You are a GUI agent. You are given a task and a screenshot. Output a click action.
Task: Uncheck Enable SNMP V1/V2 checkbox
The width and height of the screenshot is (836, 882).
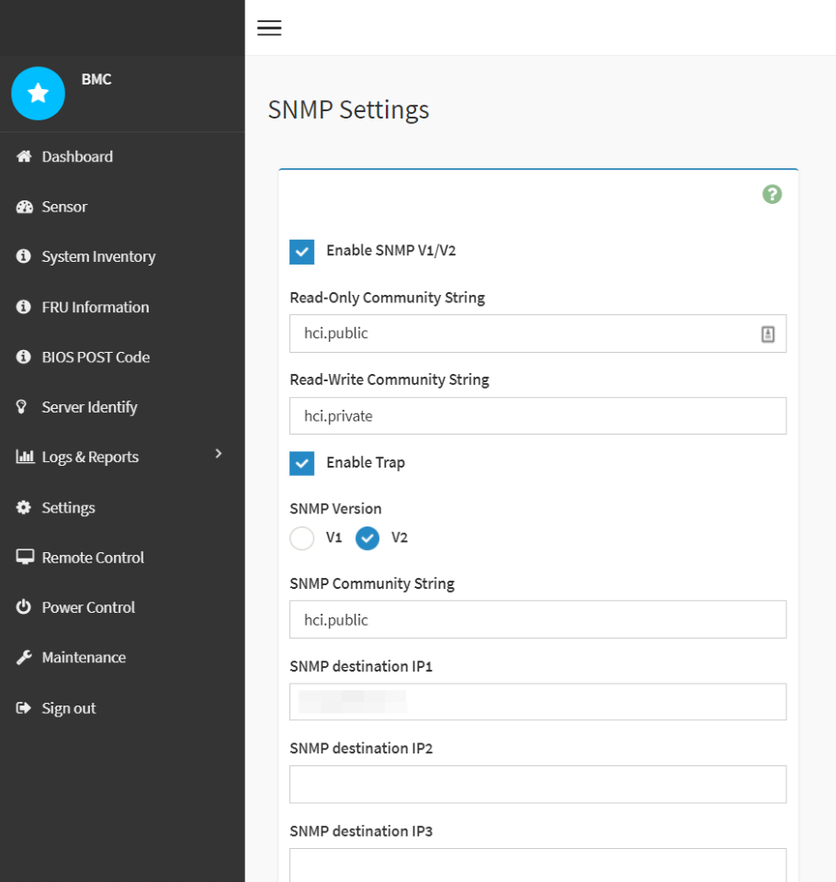(x=302, y=251)
